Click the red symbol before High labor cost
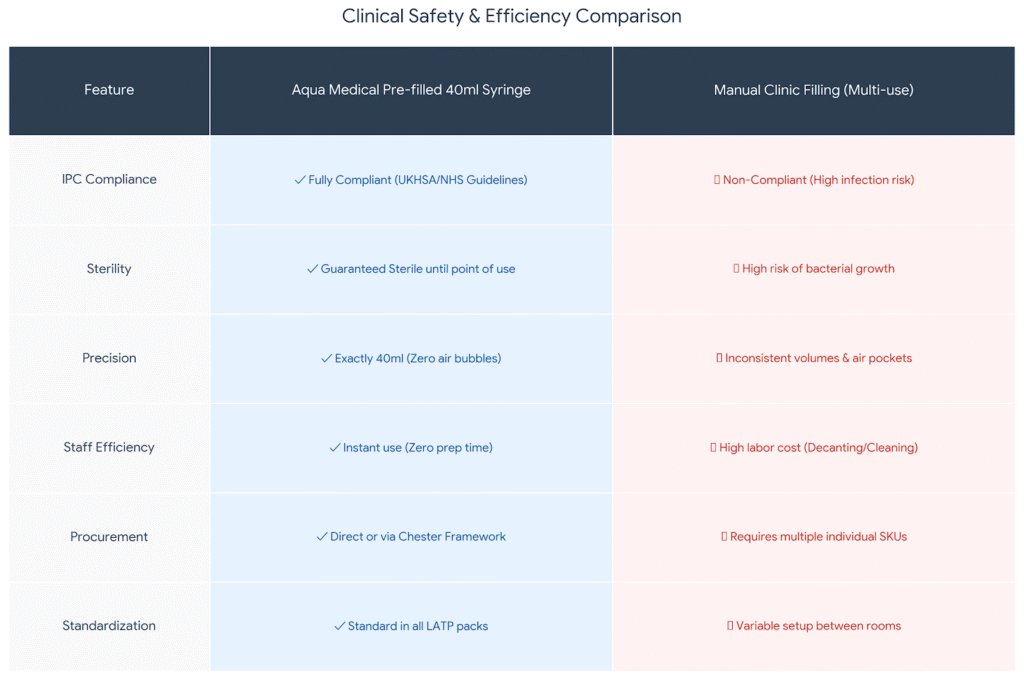1024x680 pixels. point(713,448)
